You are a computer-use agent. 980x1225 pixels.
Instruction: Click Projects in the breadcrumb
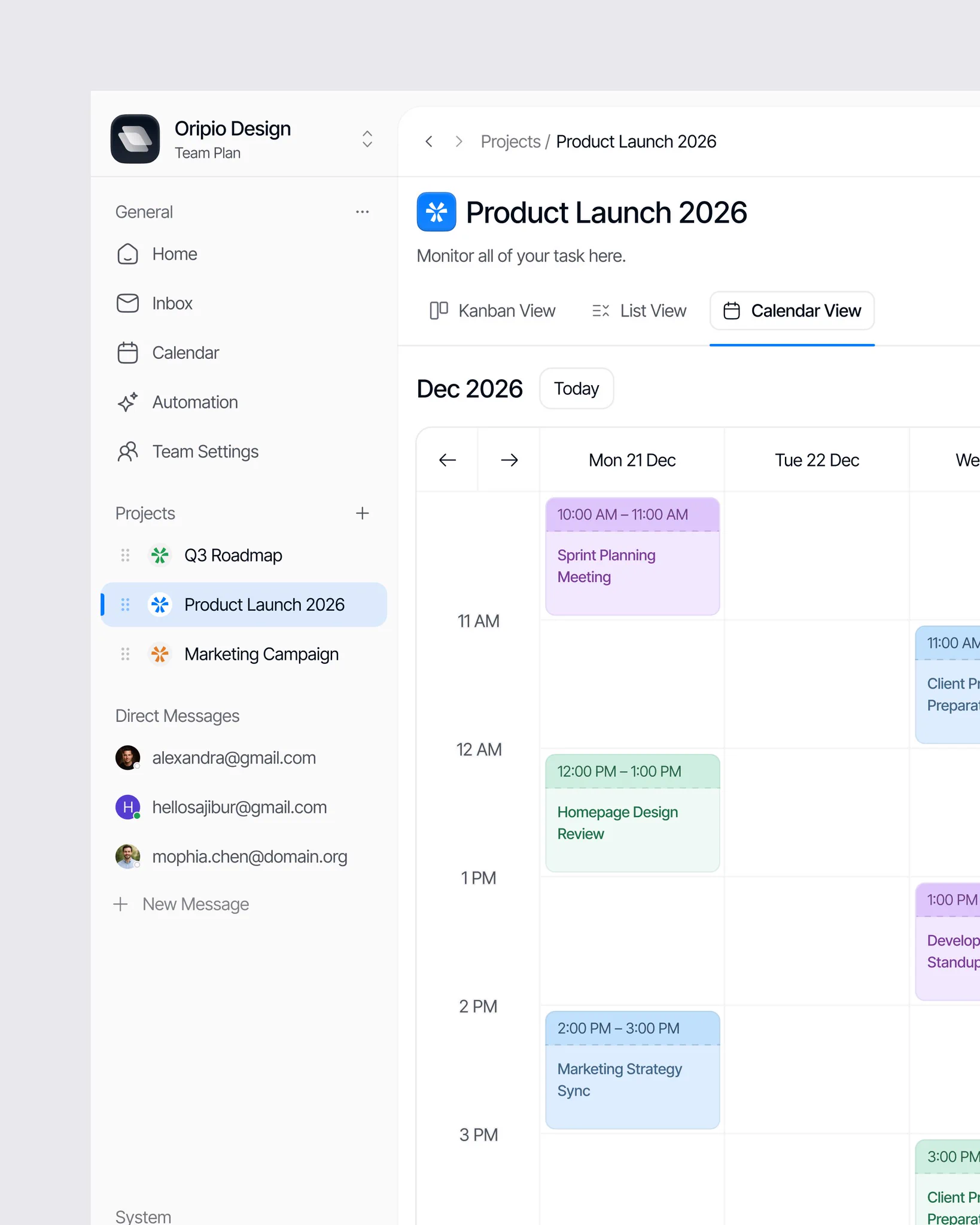pyautogui.click(x=510, y=142)
